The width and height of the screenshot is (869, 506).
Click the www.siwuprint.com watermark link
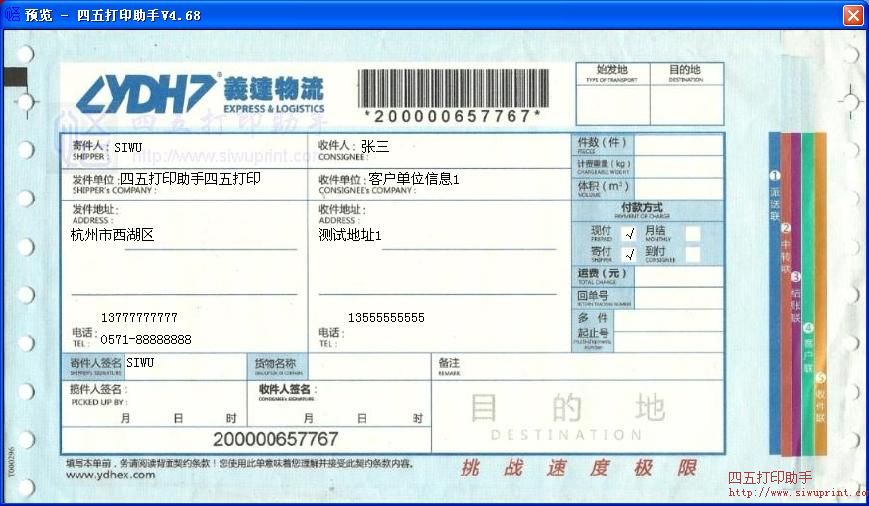(797, 493)
